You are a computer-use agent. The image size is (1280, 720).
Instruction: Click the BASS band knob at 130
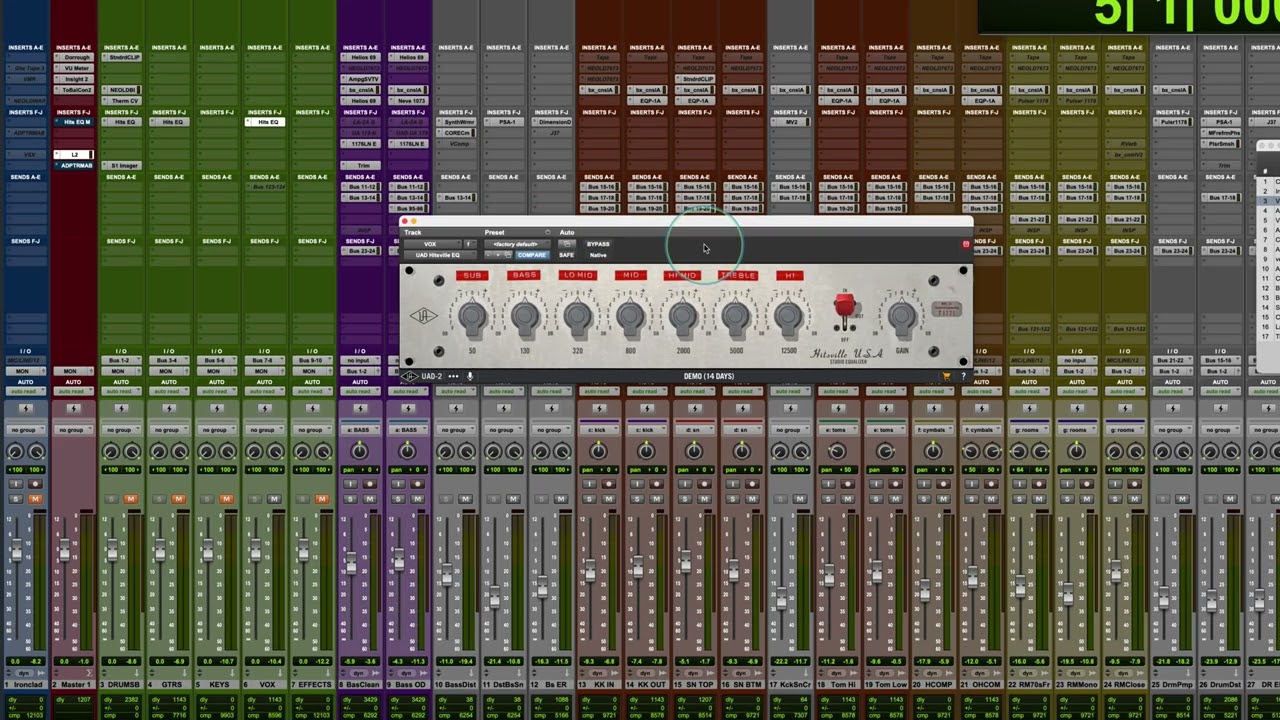pyautogui.click(x=525, y=317)
